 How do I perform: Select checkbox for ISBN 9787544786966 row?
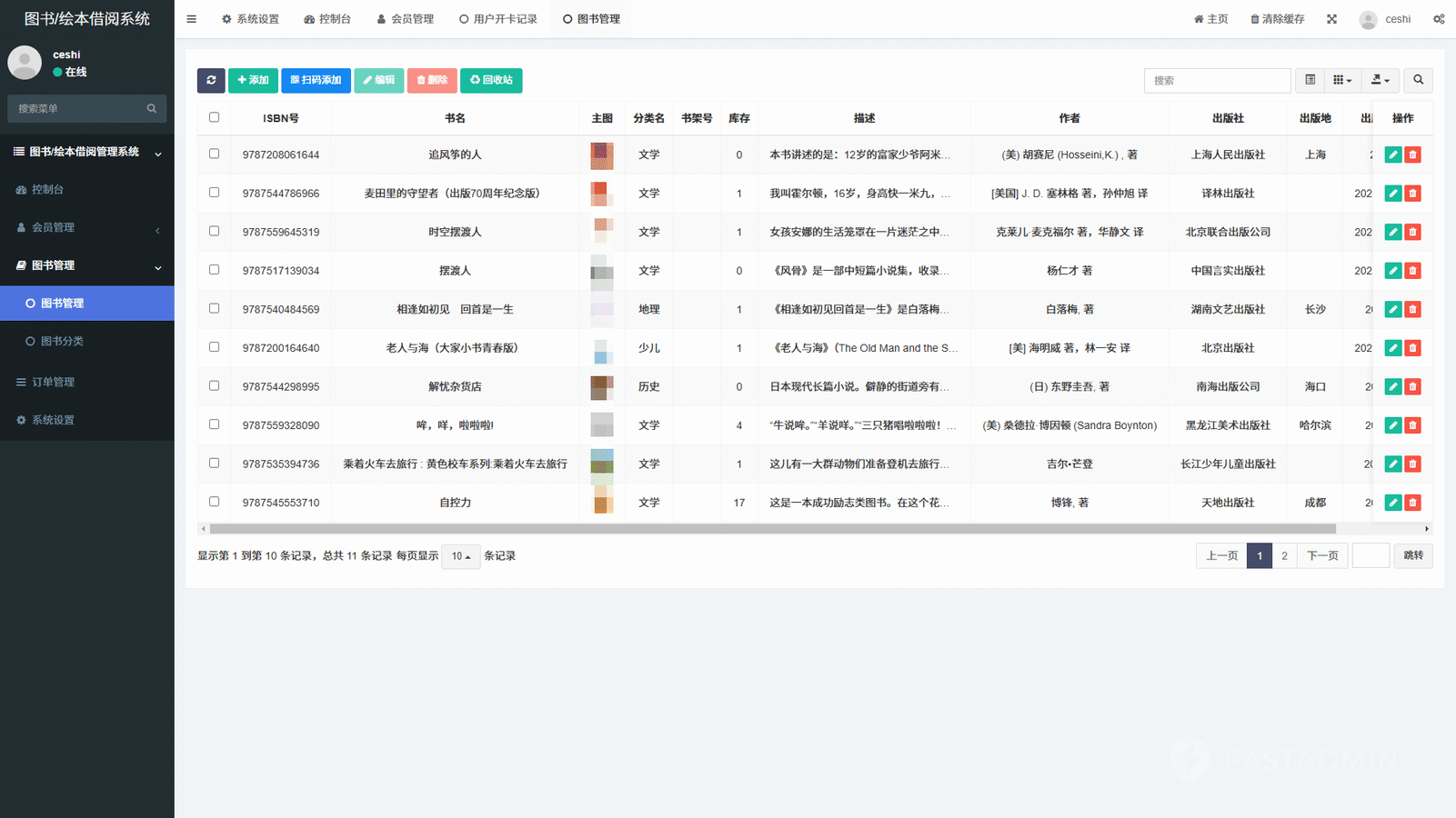click(x=215, y=193)
